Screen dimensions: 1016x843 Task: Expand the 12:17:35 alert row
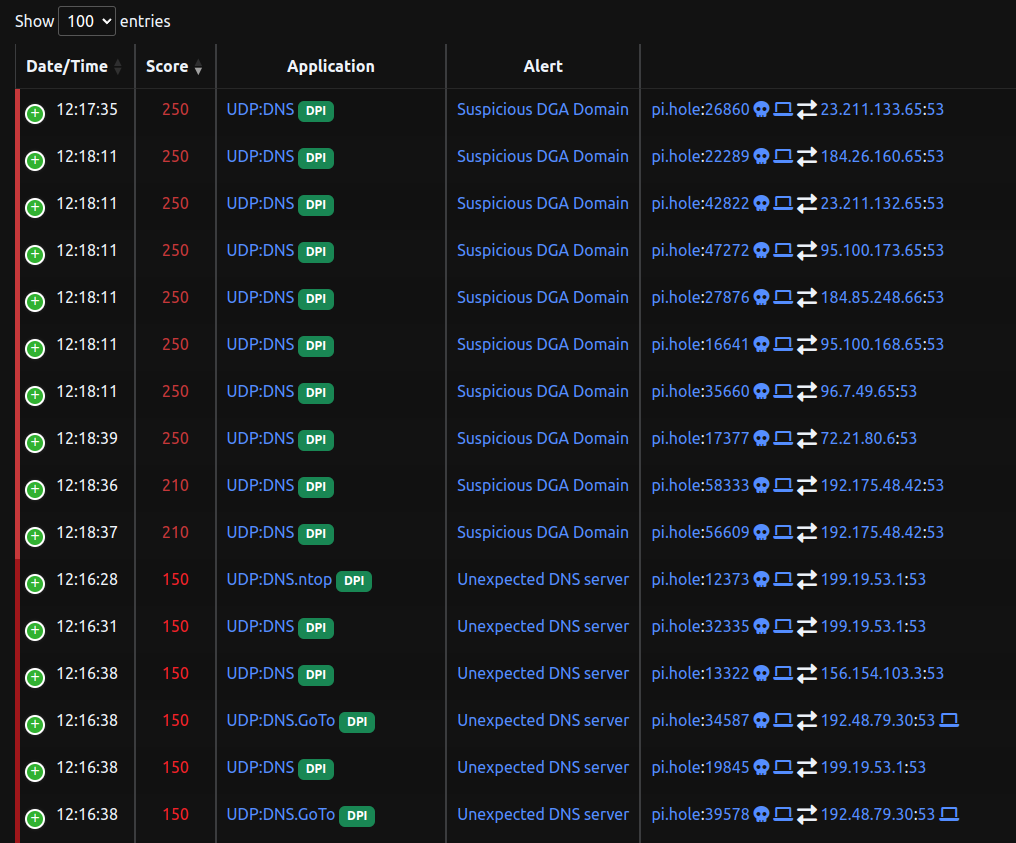(x=35, y=113)
